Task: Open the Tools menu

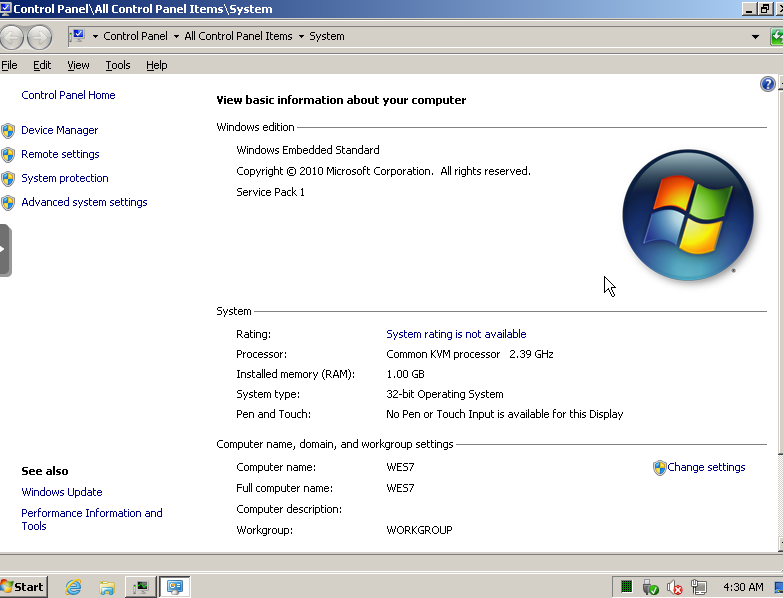Action: [x=118, y=65]
